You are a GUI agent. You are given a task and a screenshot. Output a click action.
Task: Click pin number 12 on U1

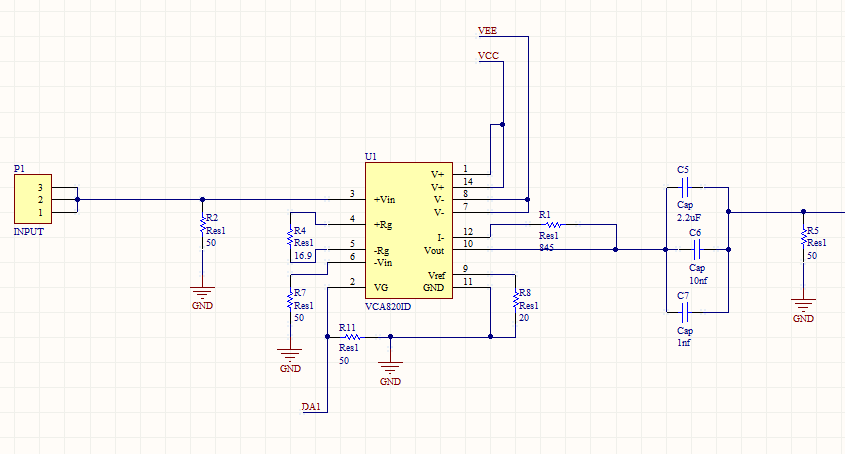click(x=467, y=231)
